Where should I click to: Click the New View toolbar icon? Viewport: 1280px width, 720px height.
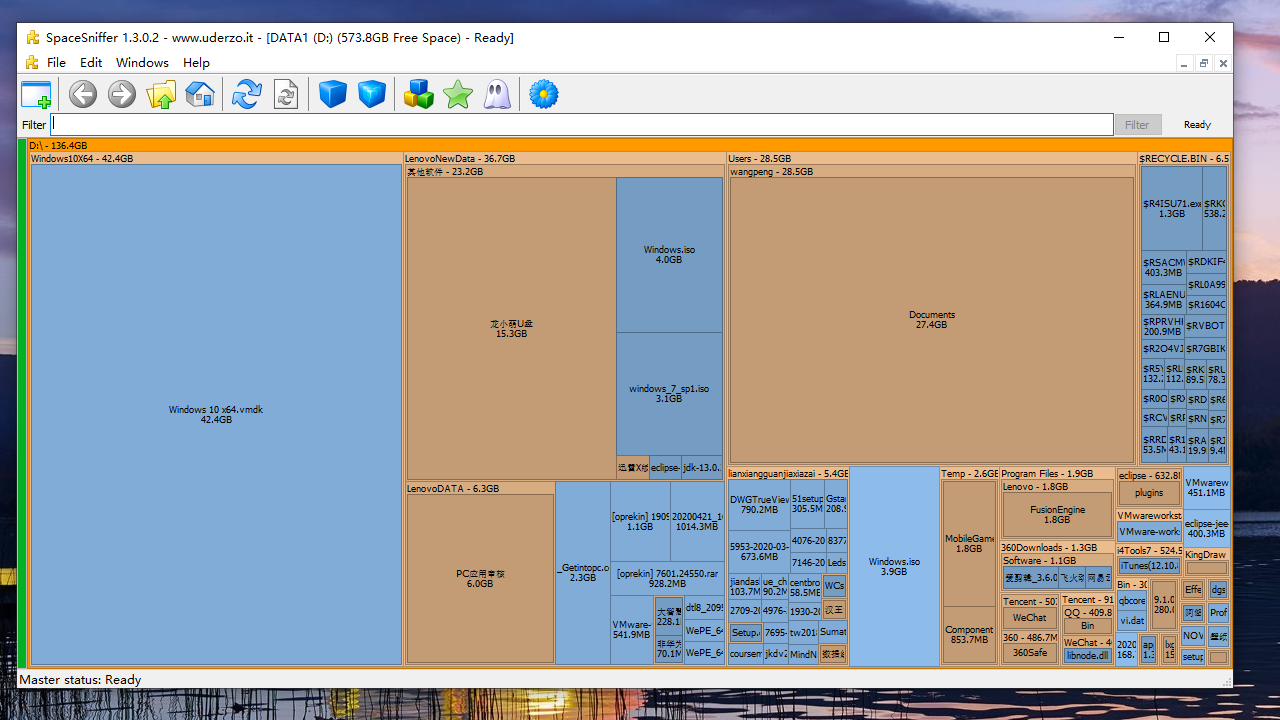(x=36, y=95)
